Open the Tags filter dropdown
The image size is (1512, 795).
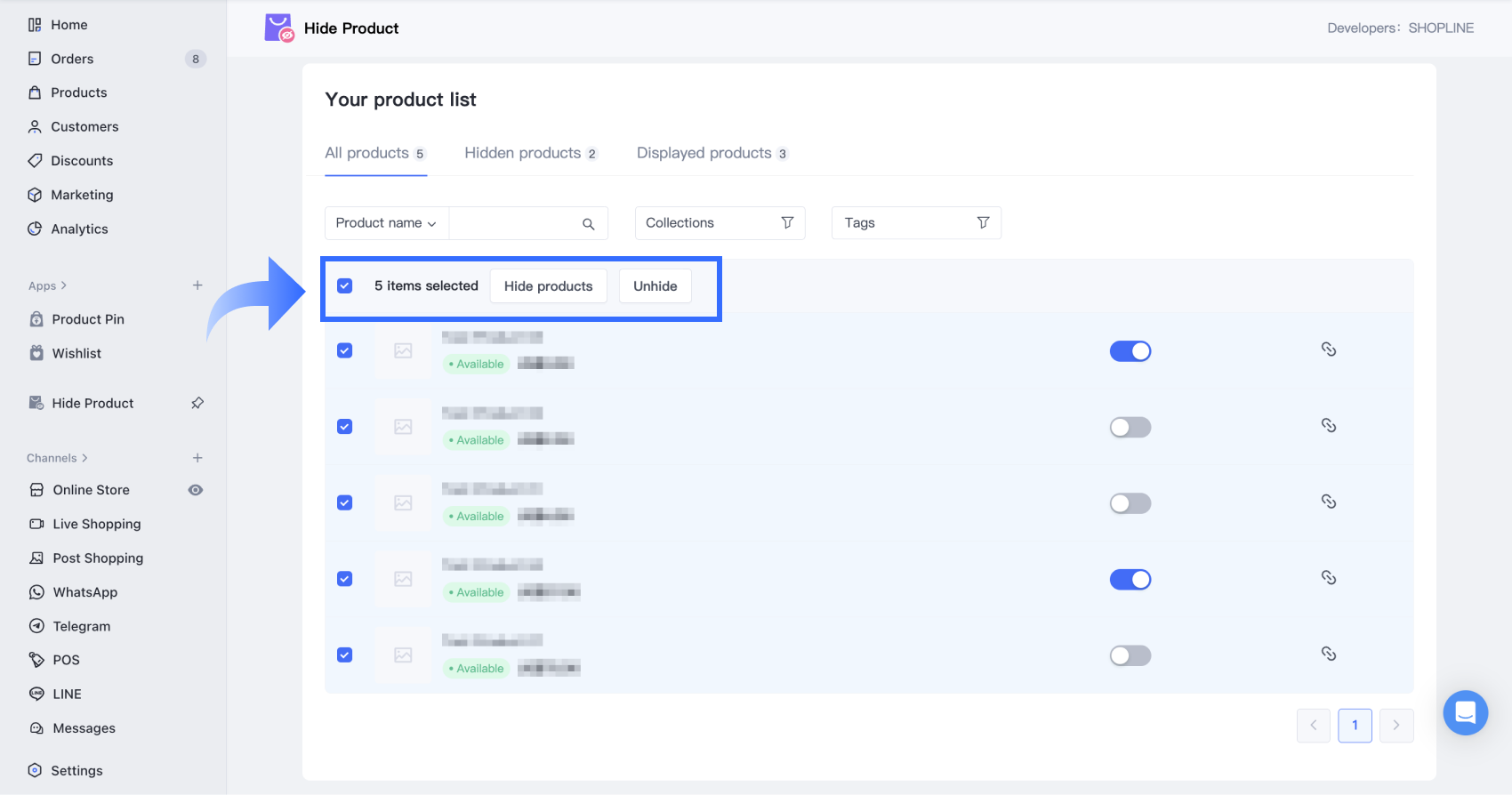(x=916, y=223)
